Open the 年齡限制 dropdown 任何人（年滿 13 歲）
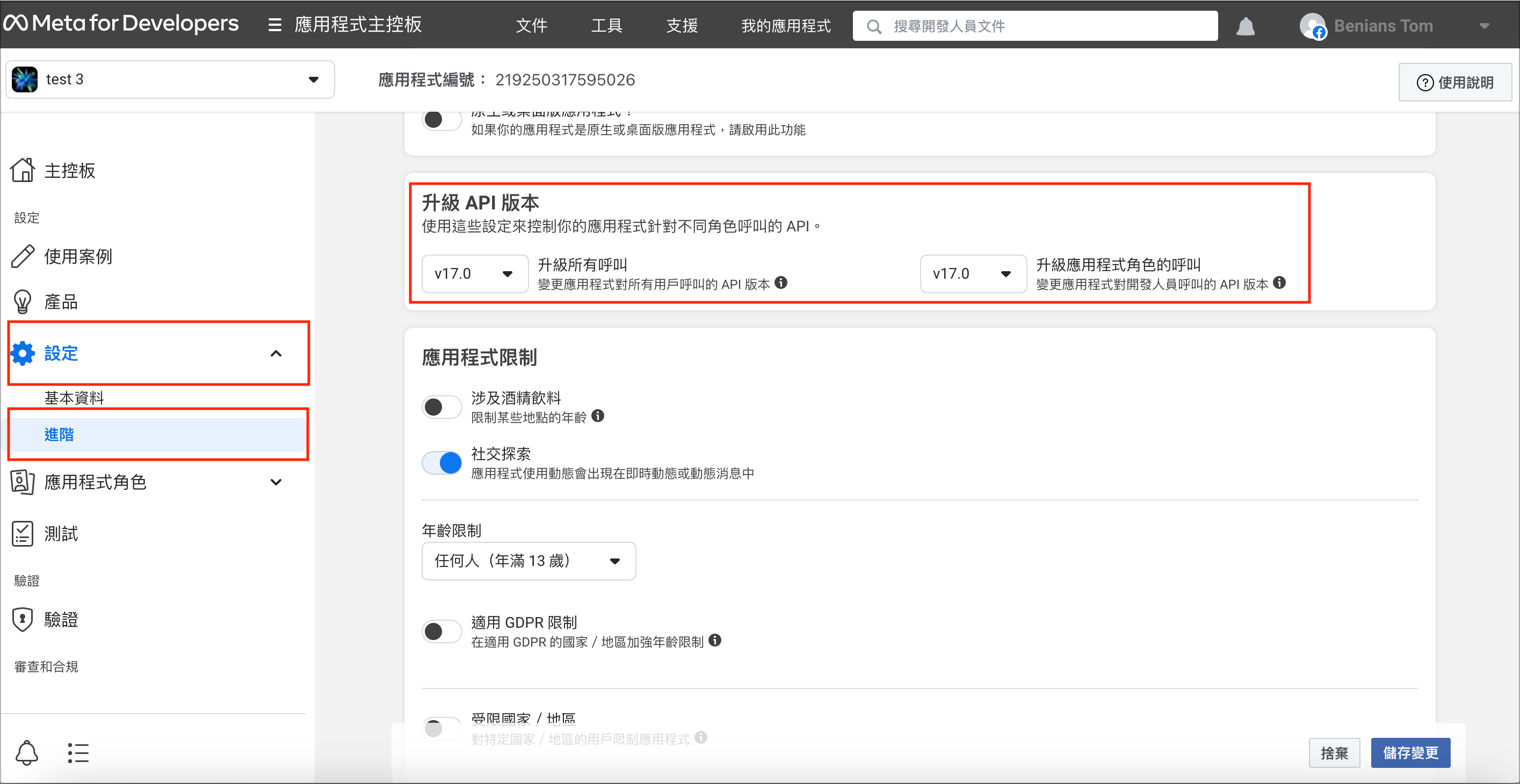Viewport: 1520px width, 784px height. 529,561
